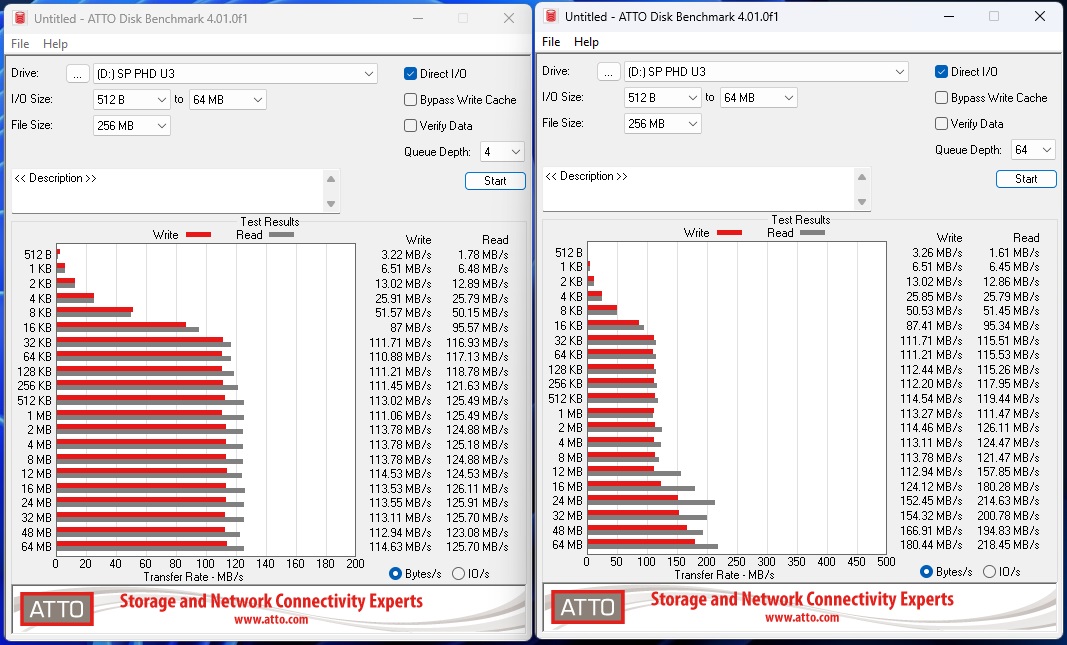
Task: Visit www.atto.com link in left window
Action: point(271,620)
